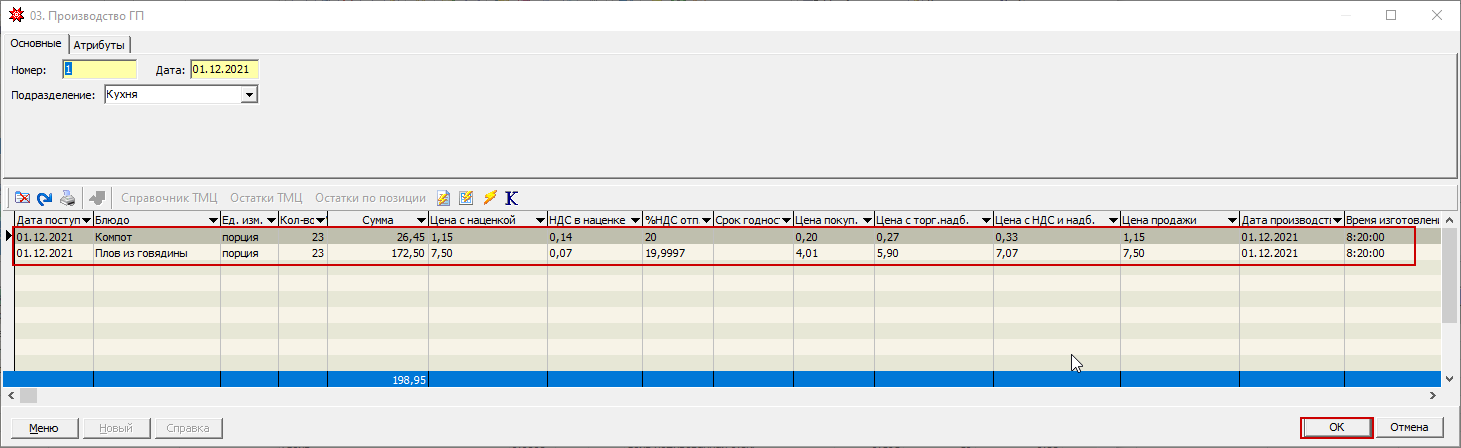Image resolution: width=1461 pixels, height=448 pixels.
Task: Click the horizontal scrollbar right arrow
Action: tap(1435, 396)
